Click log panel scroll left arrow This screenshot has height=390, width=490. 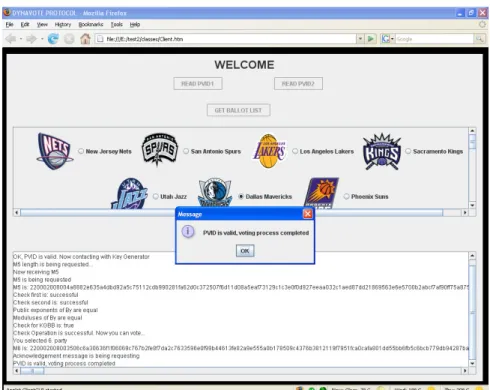(x=17, y=371)
